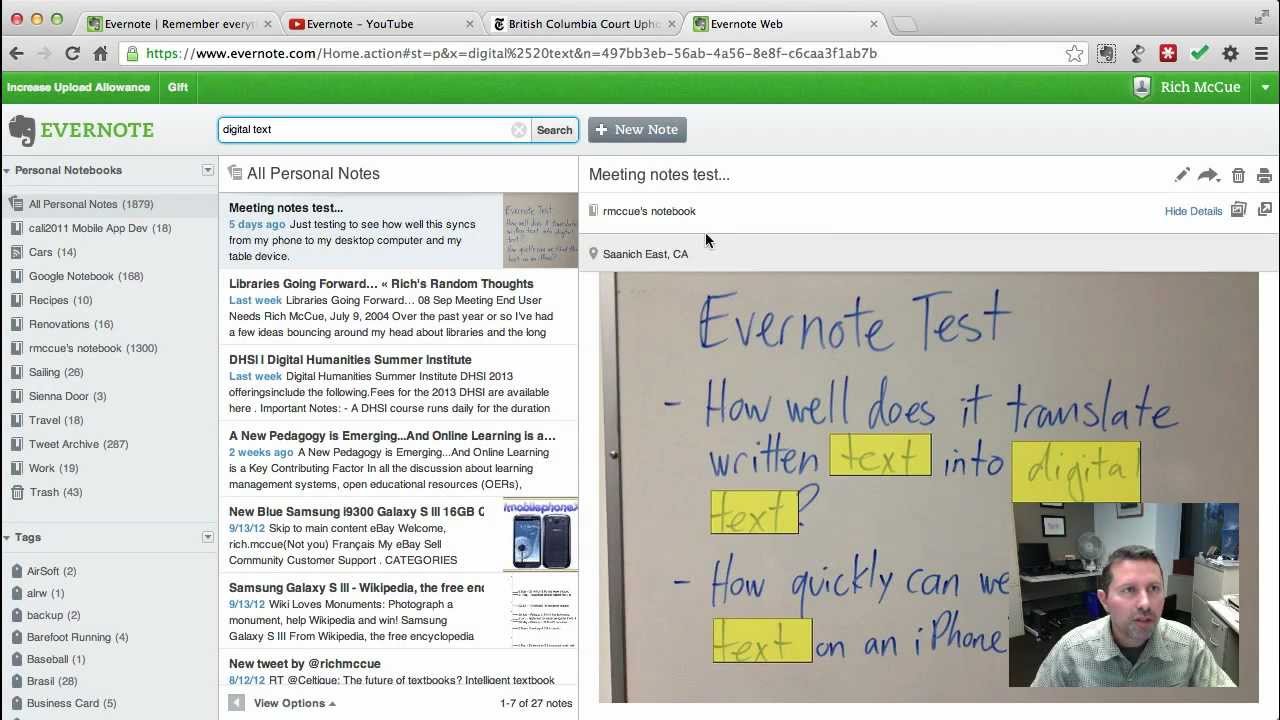Click the user avatar icon next to Rich McCue
Image resolution: width=1280 pixels, height=720 pixels.
point(1142,87)
